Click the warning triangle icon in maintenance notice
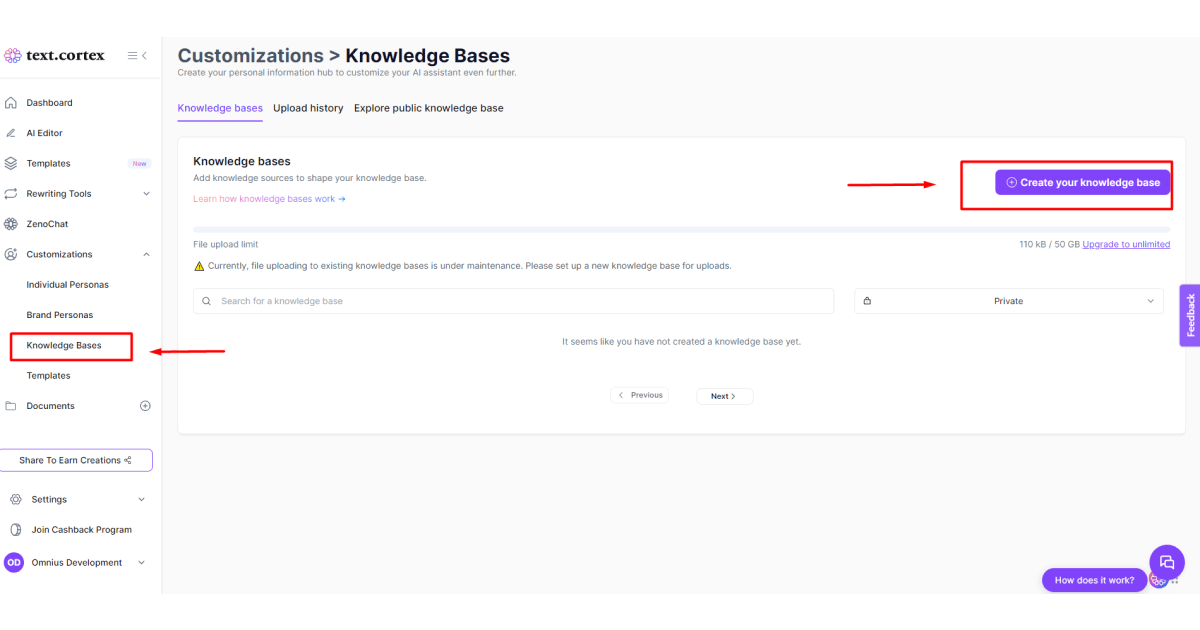This screenshot has height=630, width=1200. tap(199, 266)
